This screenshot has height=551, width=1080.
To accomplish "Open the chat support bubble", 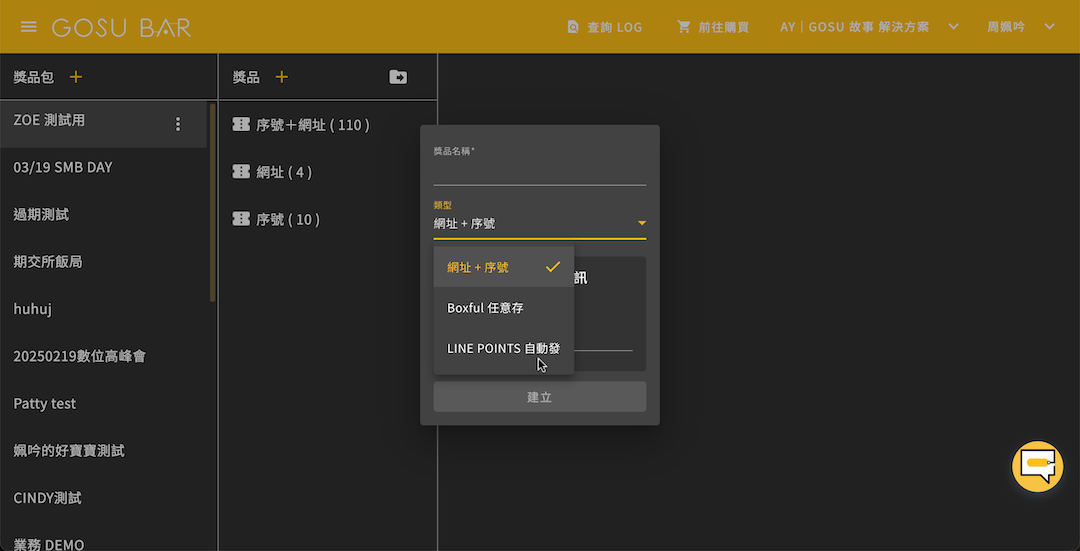I will pyautogui.click(x=1037, y=466).
